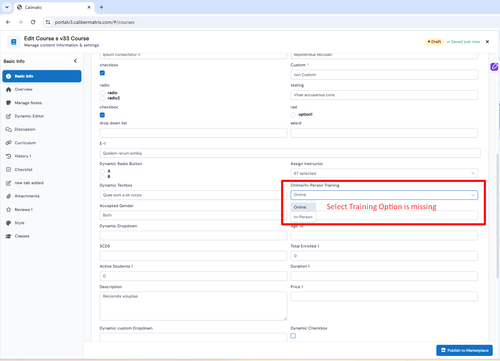Open the Accepted Gender dropdown

pos(193,215)
